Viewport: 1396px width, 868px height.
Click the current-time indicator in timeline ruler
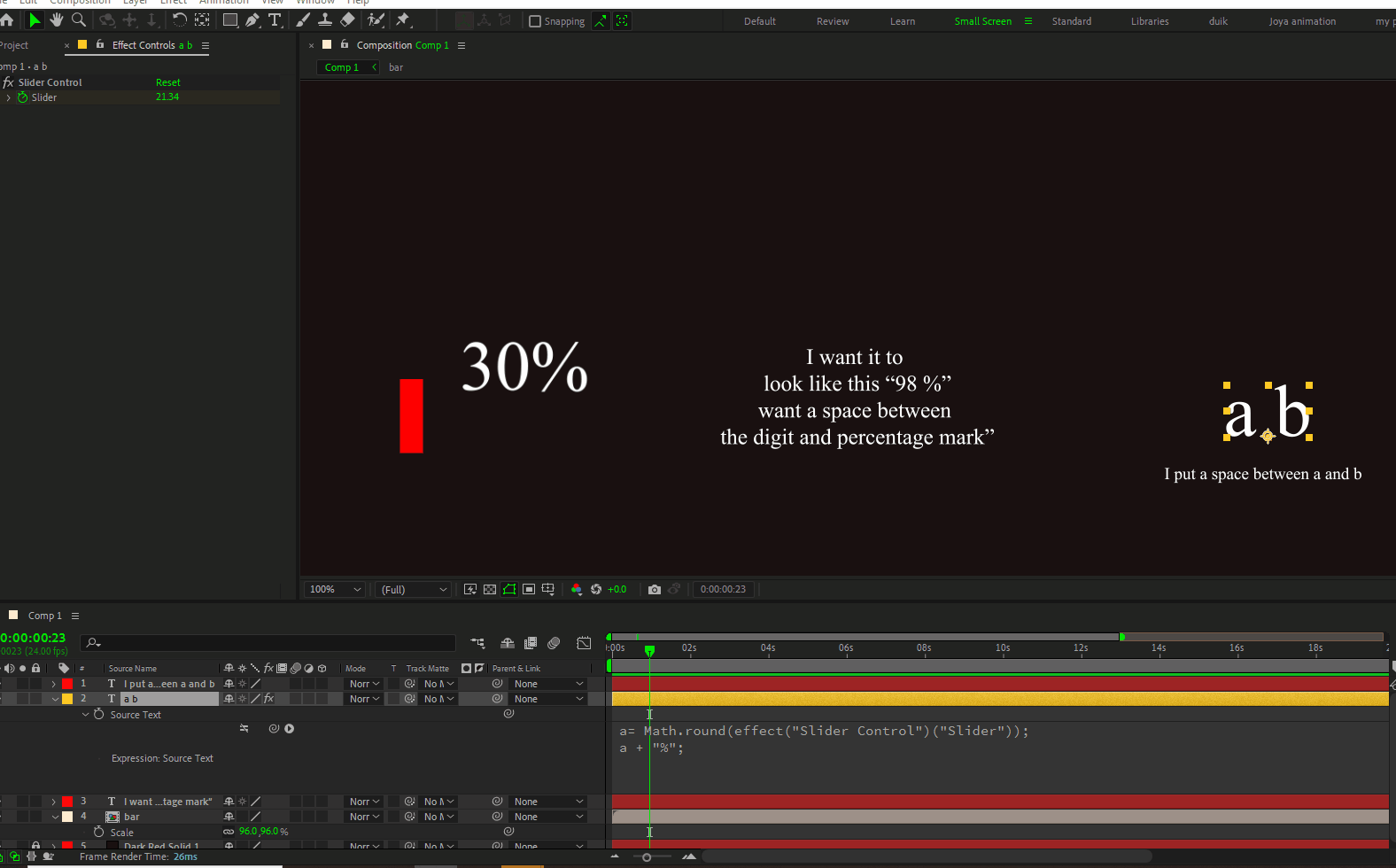pyautogui.click(x=649, y=650)
